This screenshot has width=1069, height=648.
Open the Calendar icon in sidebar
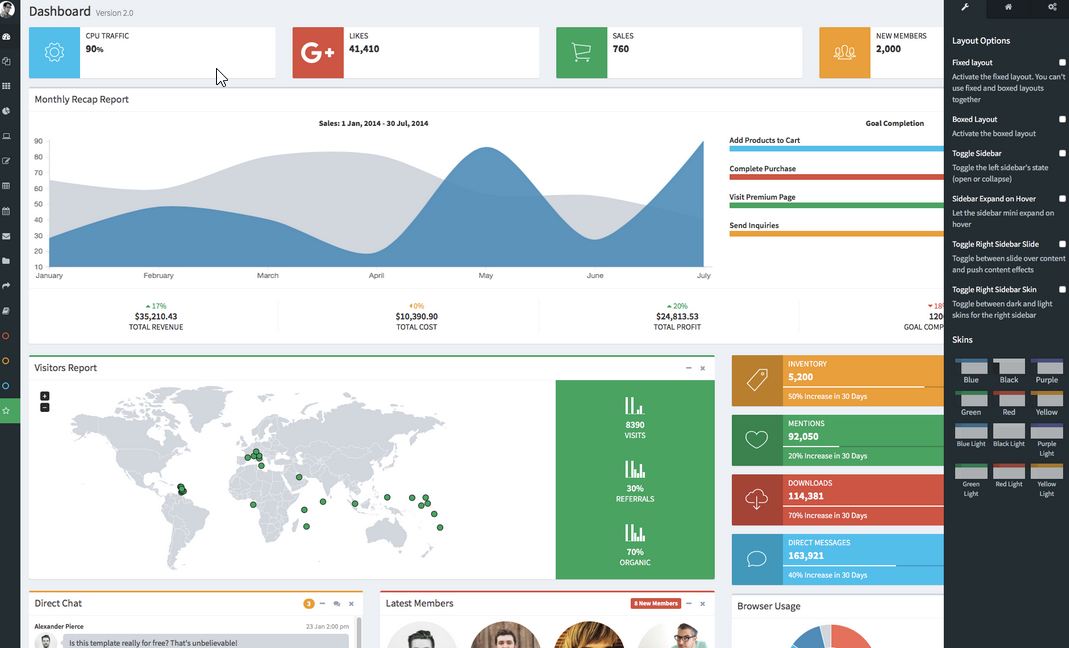point(6,211)
